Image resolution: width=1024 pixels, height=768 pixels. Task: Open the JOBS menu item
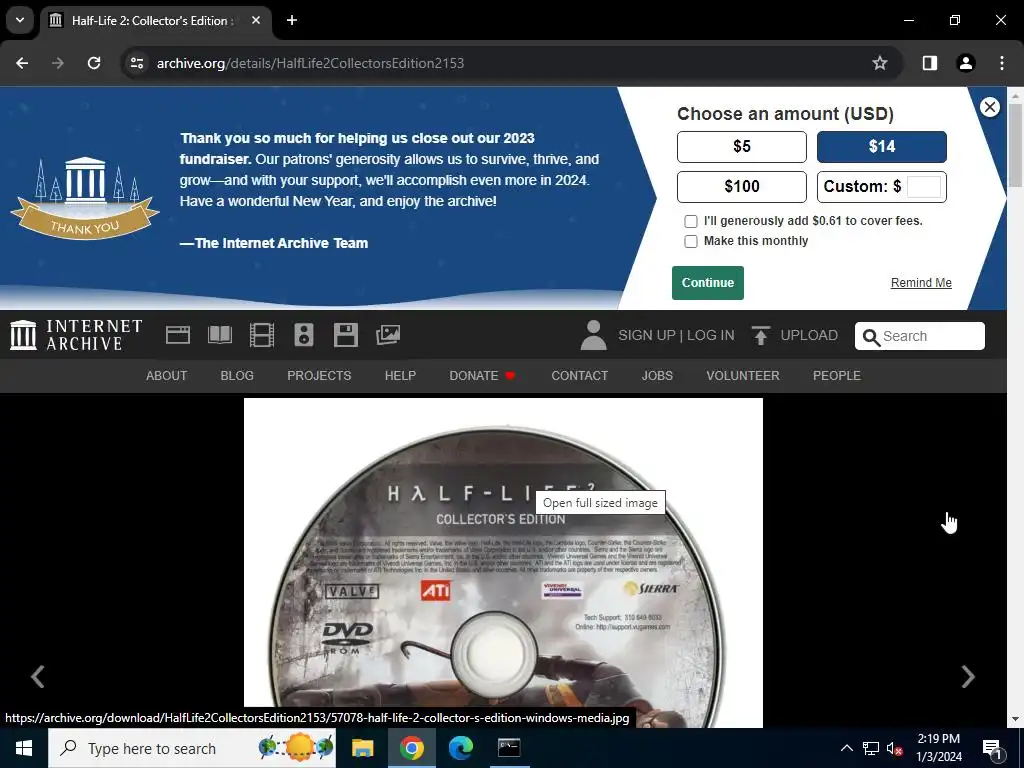pos(657,376)
